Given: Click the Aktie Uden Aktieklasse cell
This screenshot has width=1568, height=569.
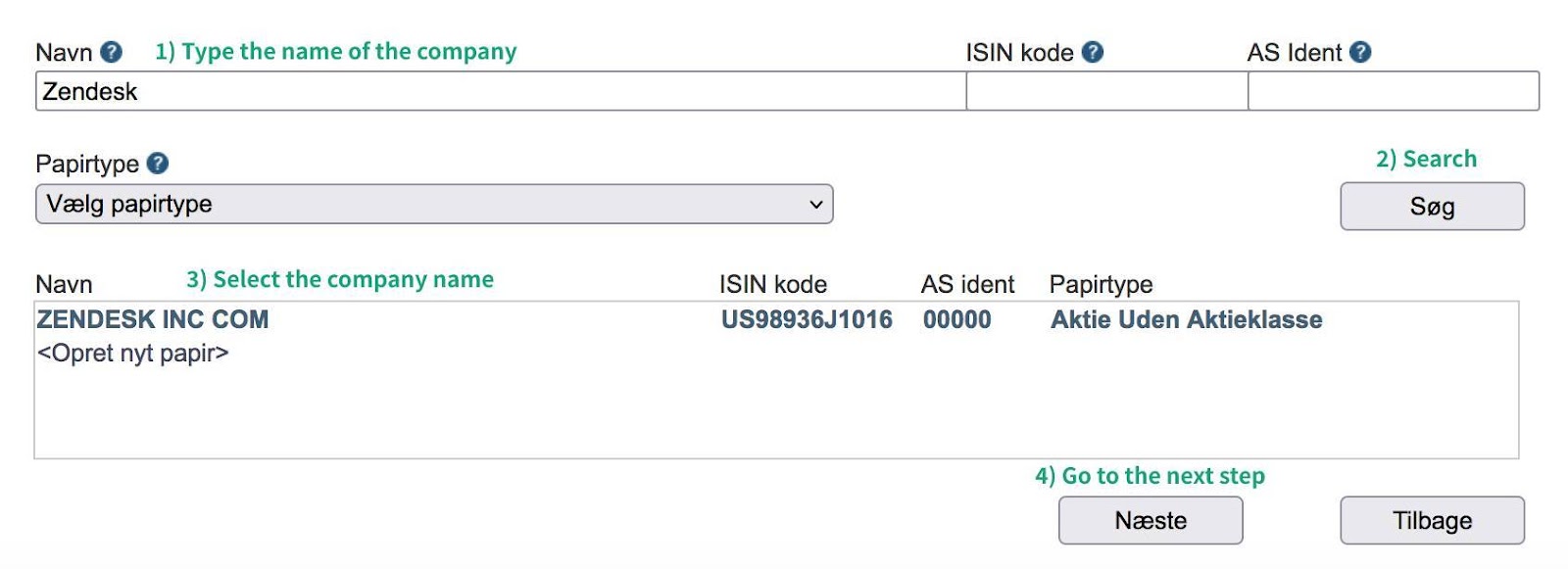Looking at the screenshot, I should point(1186,319).
